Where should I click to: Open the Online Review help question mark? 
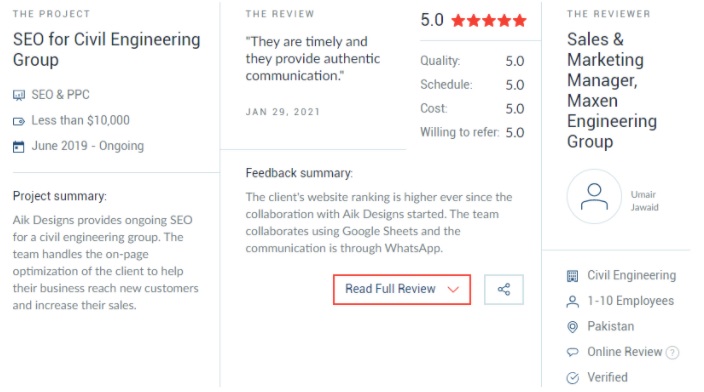tap(672, 352)
